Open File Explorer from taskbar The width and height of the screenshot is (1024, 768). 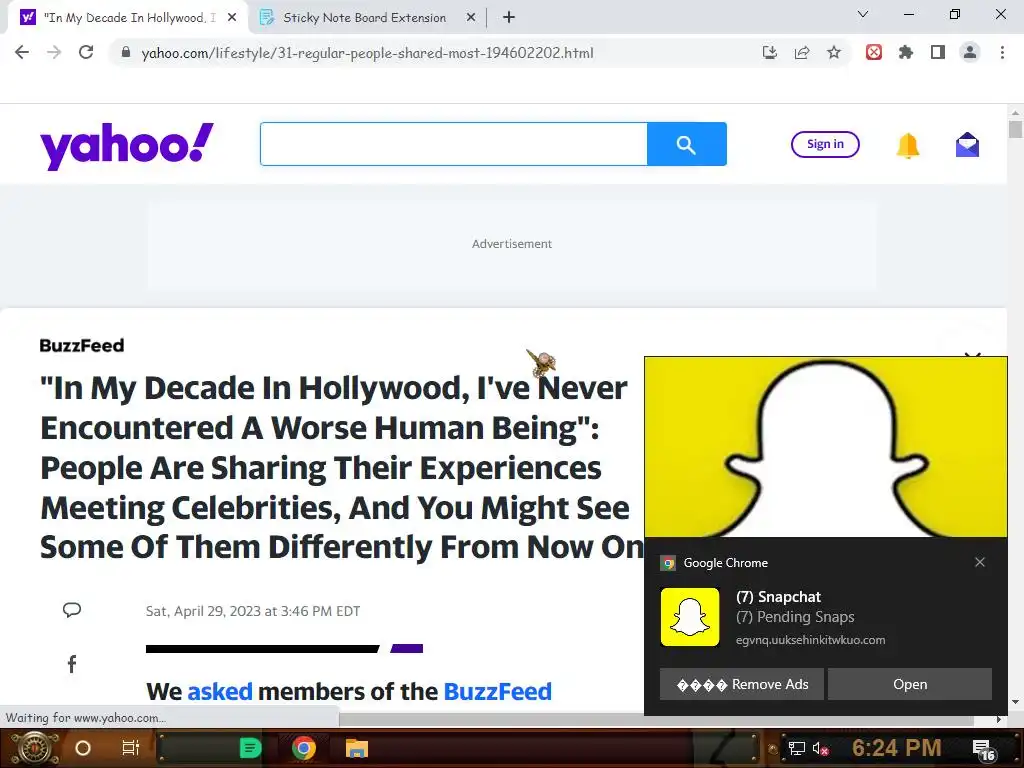click(x=357, y=748)
